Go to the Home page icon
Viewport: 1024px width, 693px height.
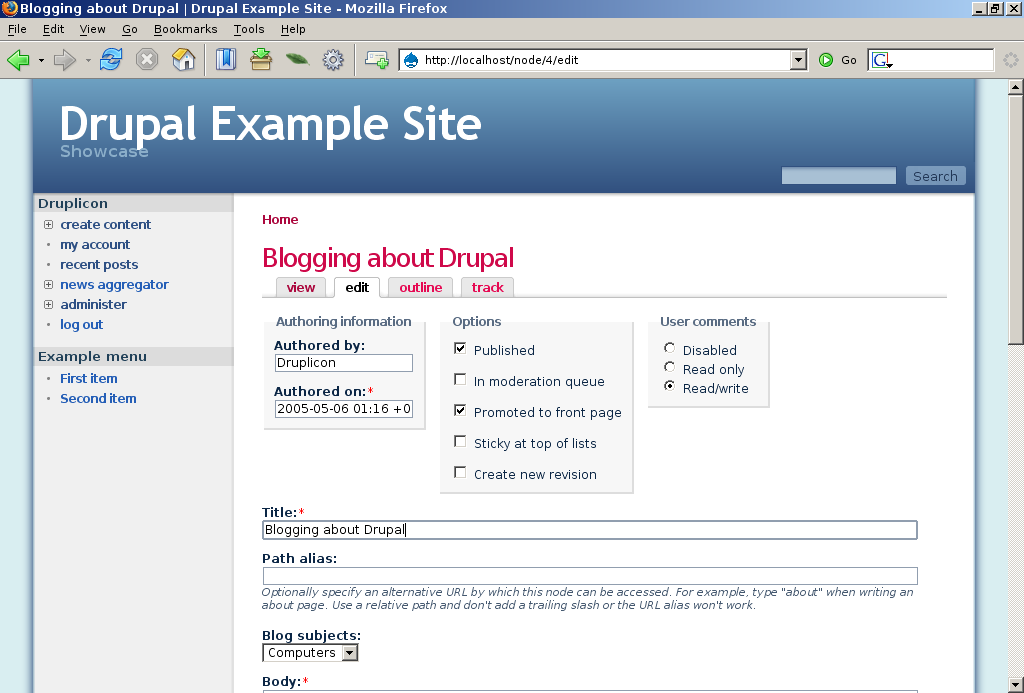(184, 60)
